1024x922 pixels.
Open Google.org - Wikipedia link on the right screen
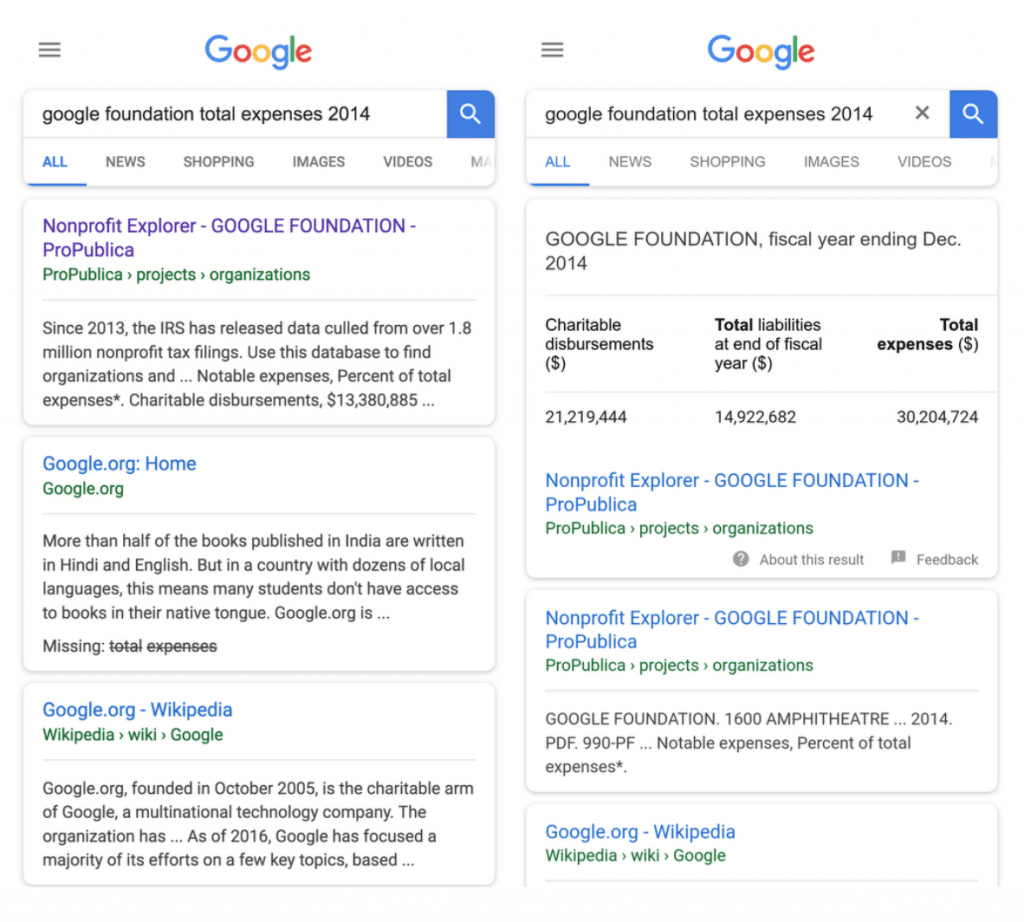click(640, 831)
